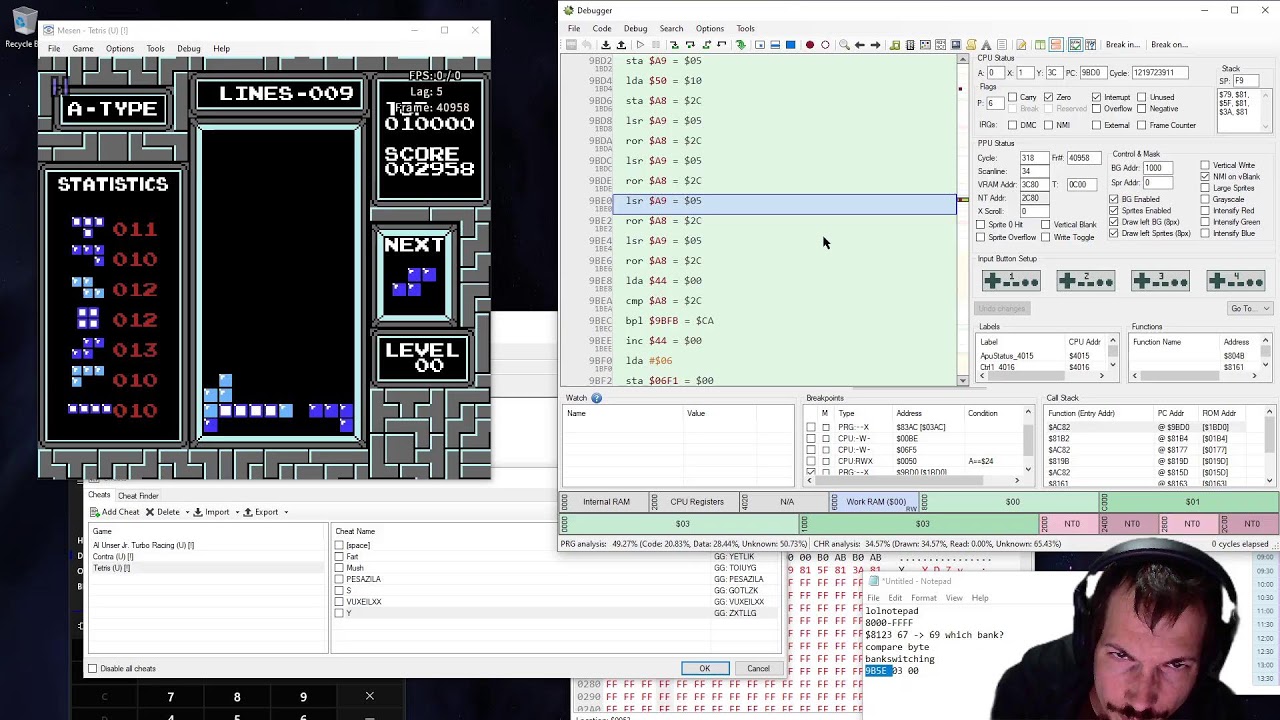Open the Game menu in Mesen window

click(x=83, y=48)
